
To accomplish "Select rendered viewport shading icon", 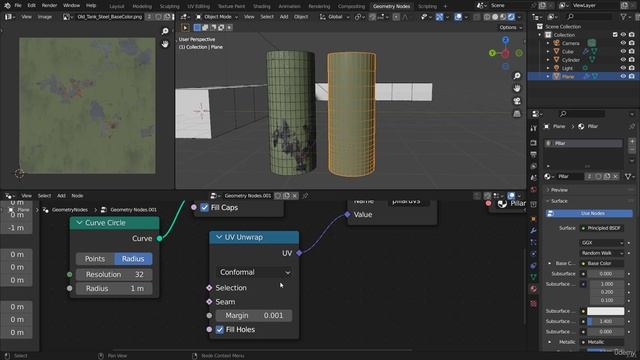I will click(x=511, y=17).
